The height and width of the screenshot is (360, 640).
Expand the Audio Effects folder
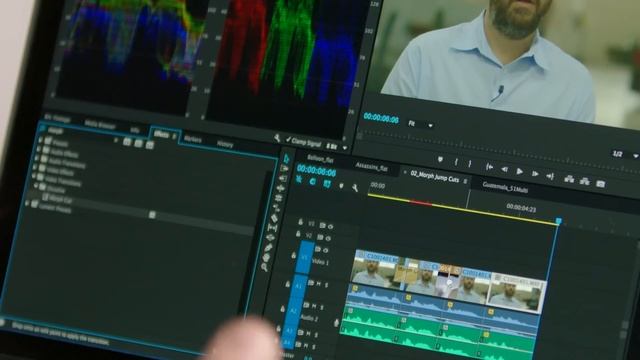pos(38,149)
